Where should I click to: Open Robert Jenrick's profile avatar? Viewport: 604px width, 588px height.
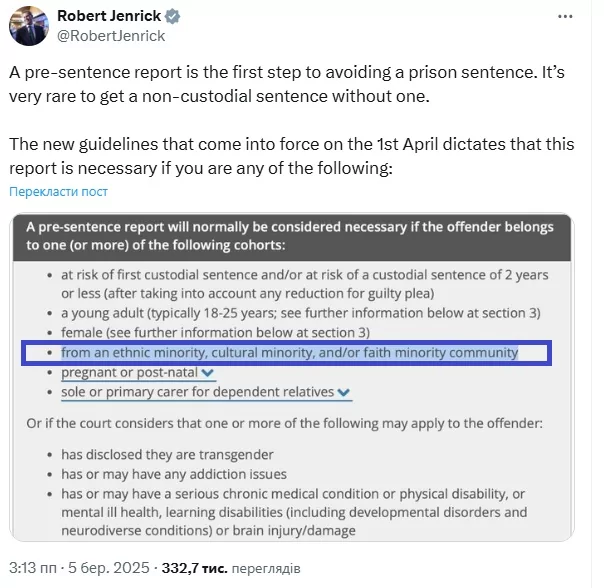(29, 26)
